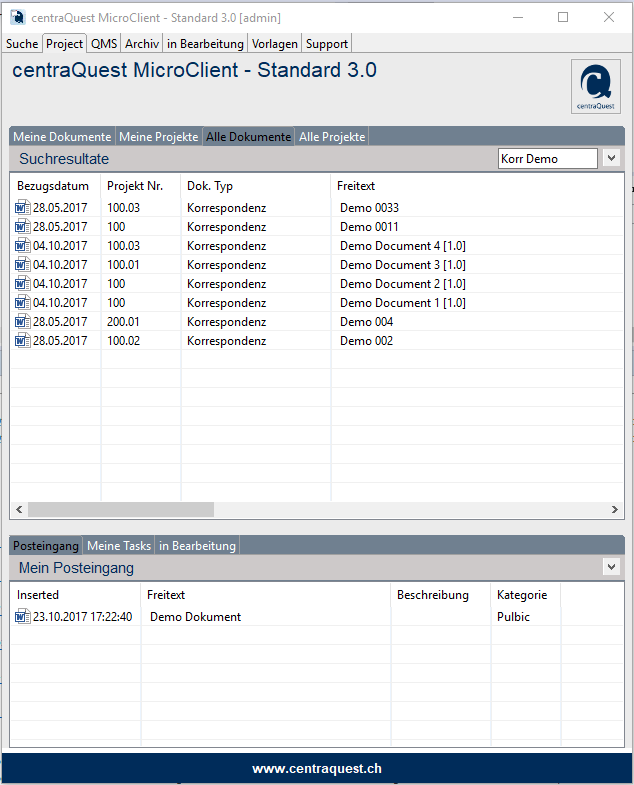Click the right scroll arrow of results
634x785 pixels.
(614, 510)
